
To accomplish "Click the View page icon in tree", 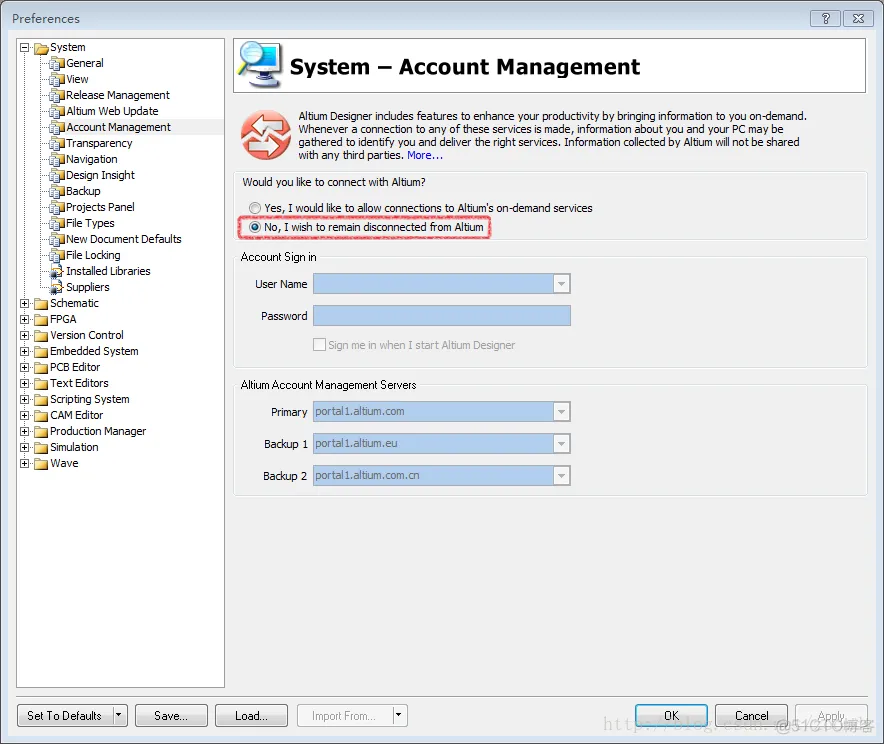I will (57, 79).
